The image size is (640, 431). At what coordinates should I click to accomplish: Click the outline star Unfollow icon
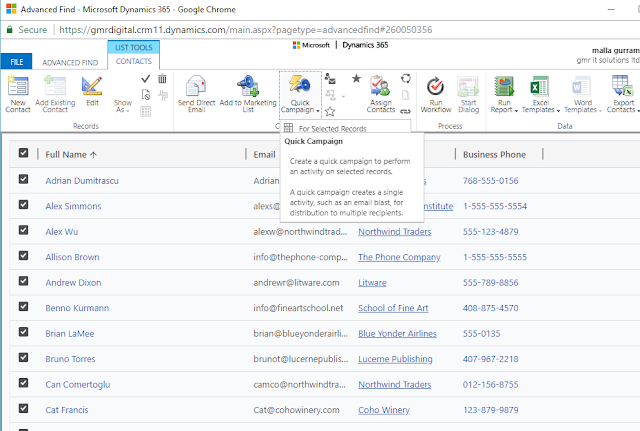pyautogui.click(x=330, y=111)
